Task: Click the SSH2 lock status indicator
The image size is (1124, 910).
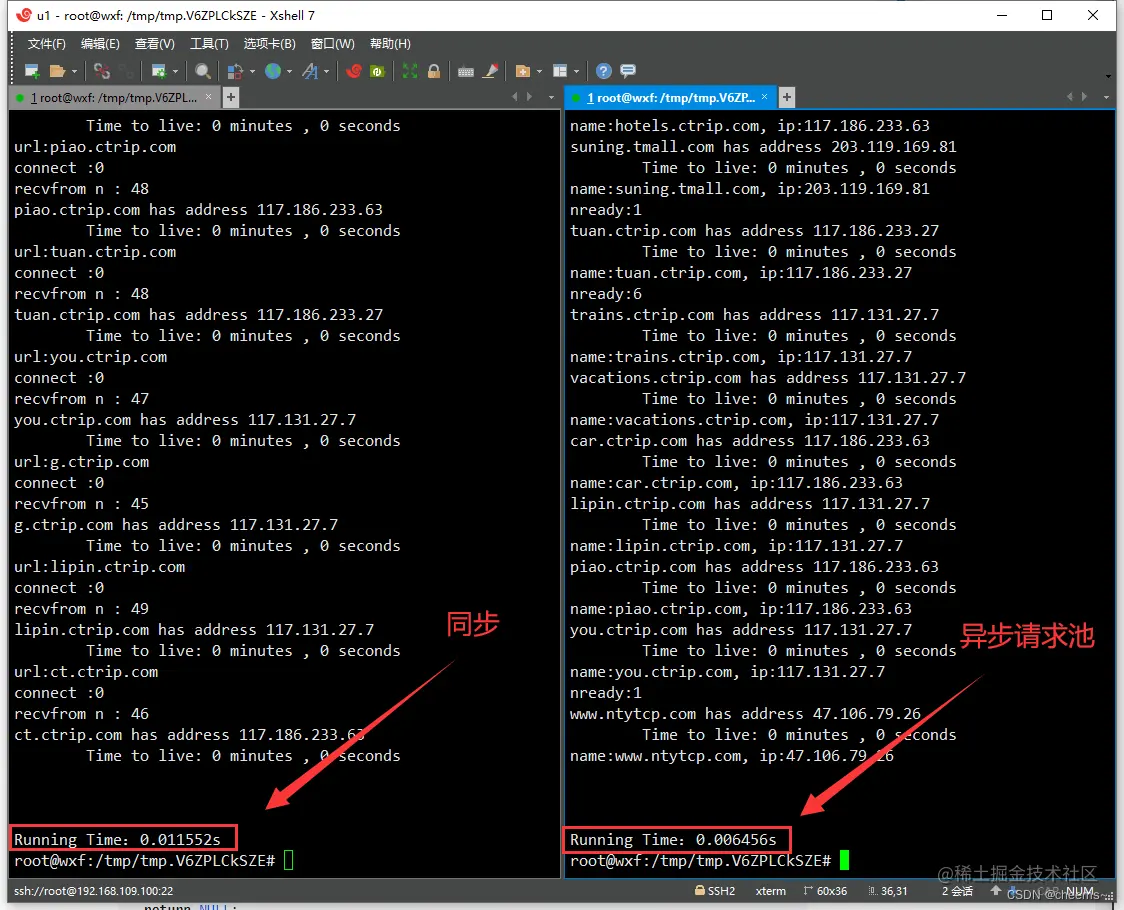Action: (715, 891)
